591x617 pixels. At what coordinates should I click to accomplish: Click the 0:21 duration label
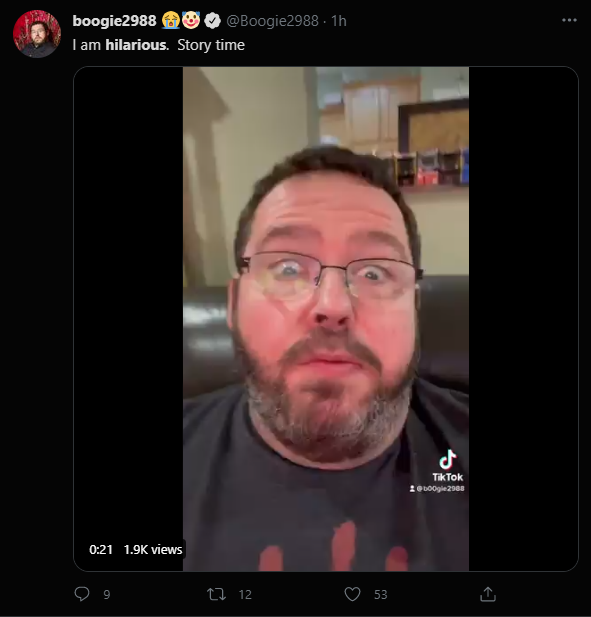pyautogui.click(x=101, y=549)
